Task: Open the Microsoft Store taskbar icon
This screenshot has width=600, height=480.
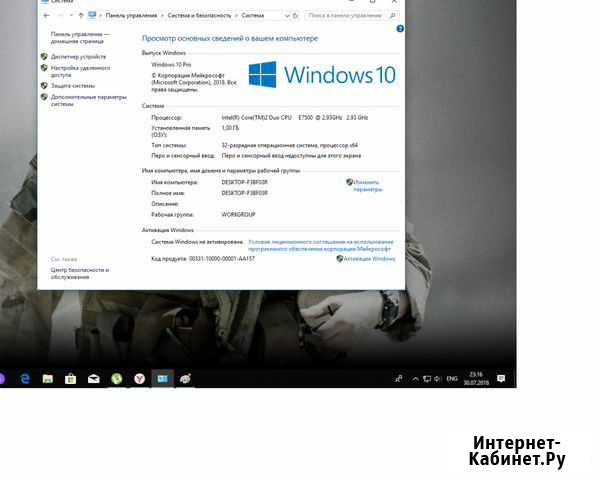Action: click(x=70, y=379)
